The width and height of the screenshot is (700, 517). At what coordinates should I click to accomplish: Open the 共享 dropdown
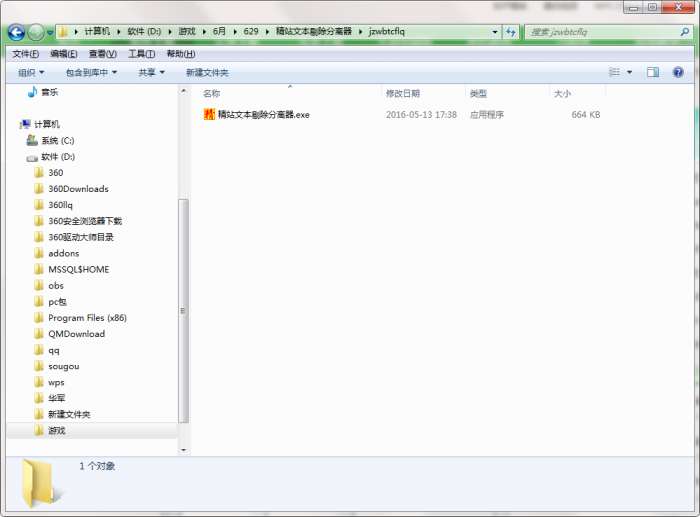point(151,72)
